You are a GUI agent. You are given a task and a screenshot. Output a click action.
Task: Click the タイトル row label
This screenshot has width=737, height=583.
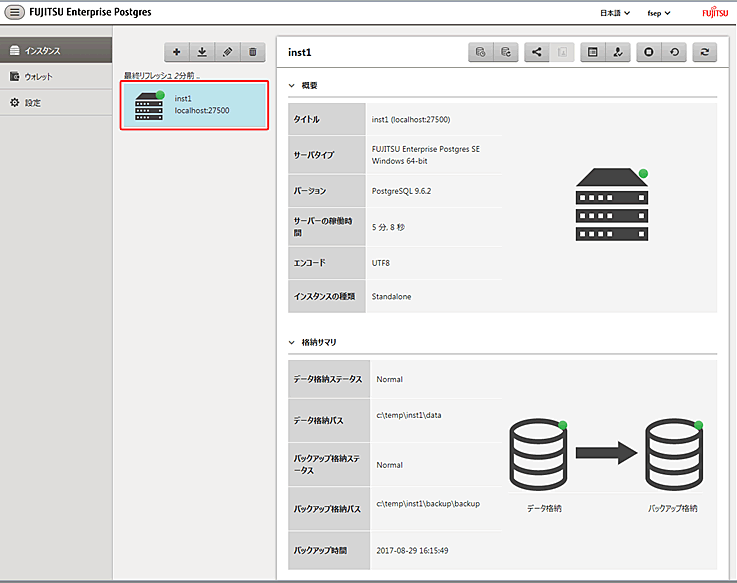point(327,119)
